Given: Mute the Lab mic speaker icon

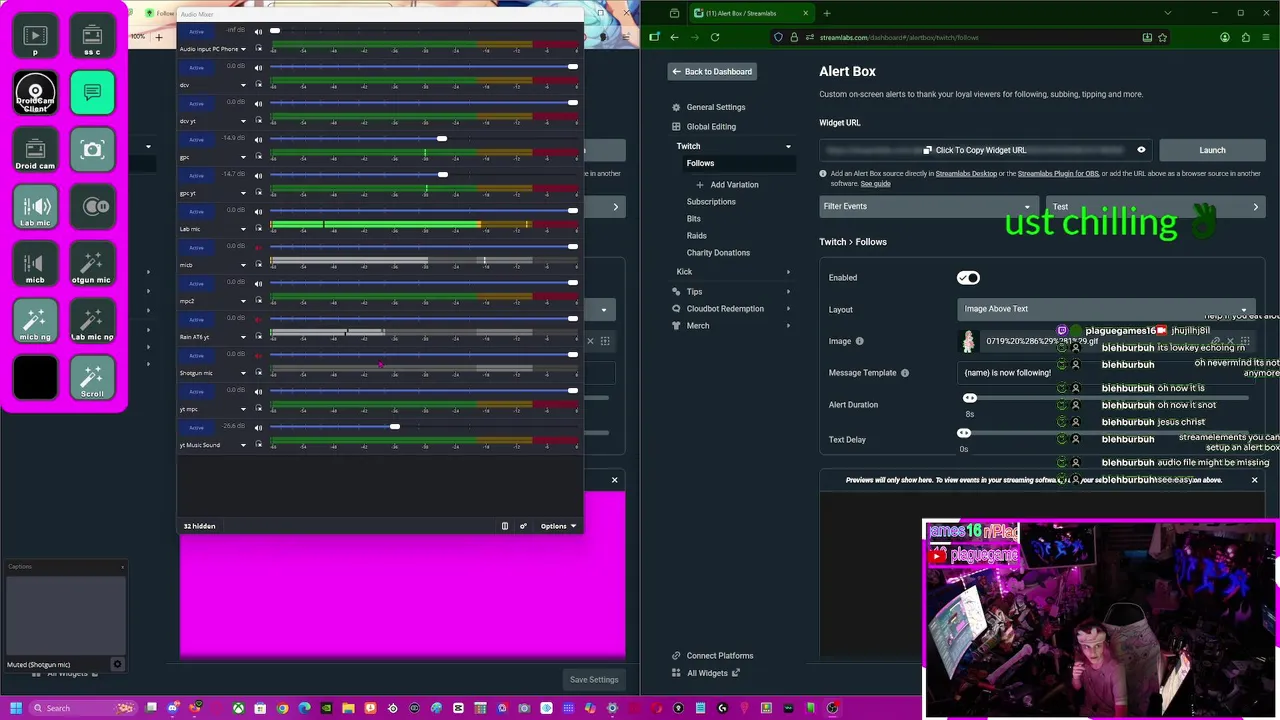Looking at the screenshot, I should pos(259,211).
